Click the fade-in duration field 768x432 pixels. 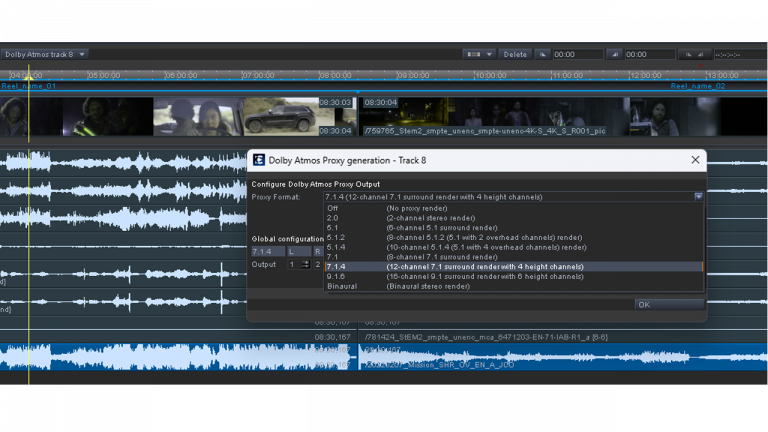[x=577, y=54]
